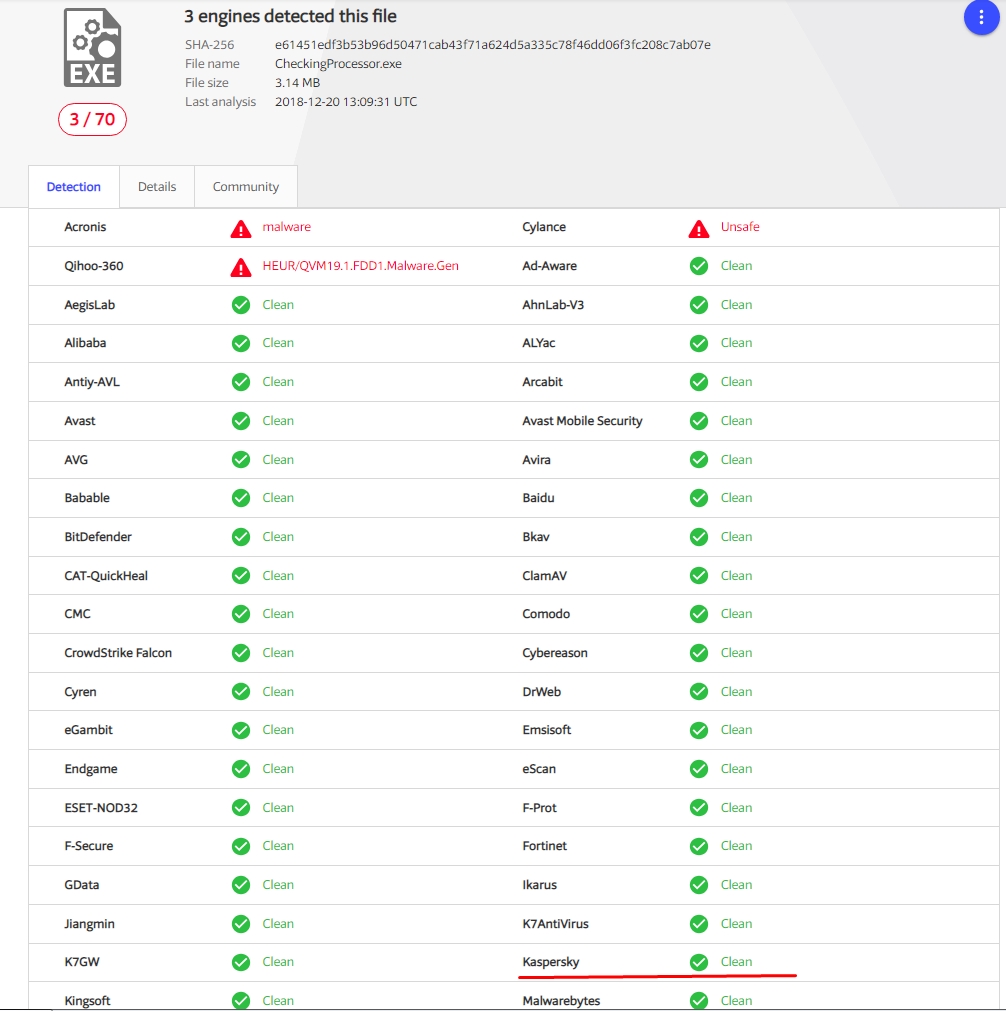Click the warning triangle next to Cylance

point(699,228)
